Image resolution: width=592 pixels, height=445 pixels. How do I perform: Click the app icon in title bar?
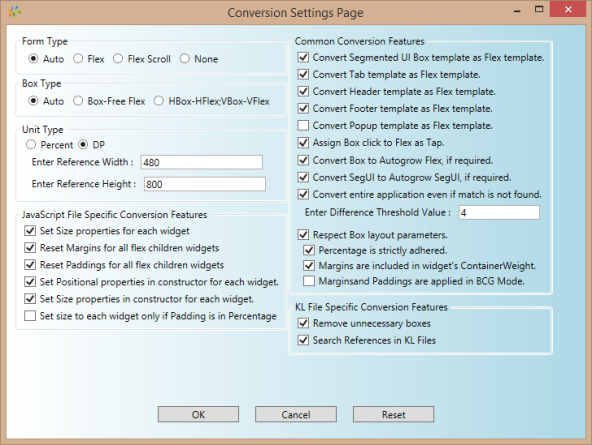[x=14, y=12]
